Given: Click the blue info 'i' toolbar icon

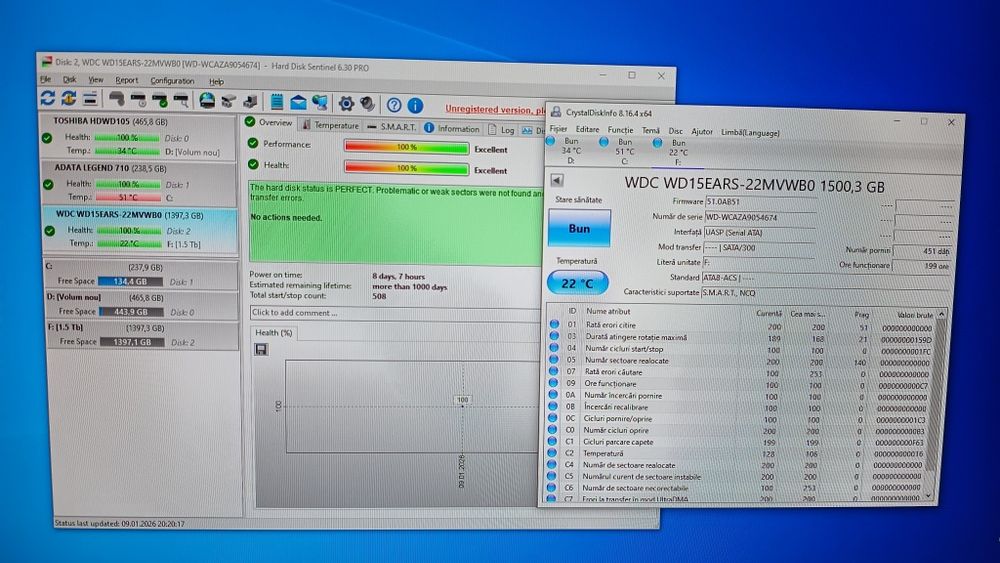Looking at the screenshot, I should tap(415, 105).
